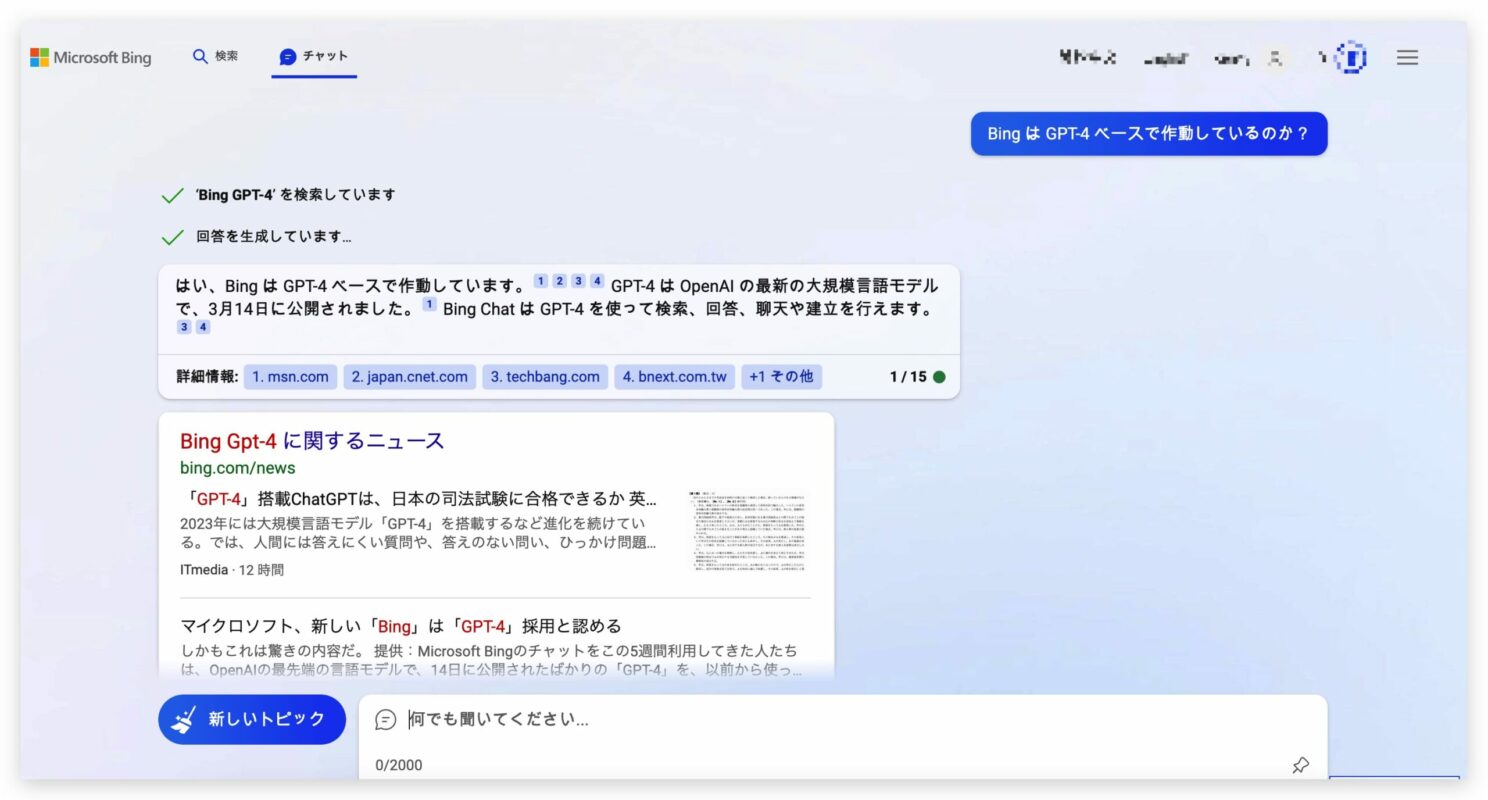Open the user profile avatar
The image size is (1488, 800).
point(1351,58)
